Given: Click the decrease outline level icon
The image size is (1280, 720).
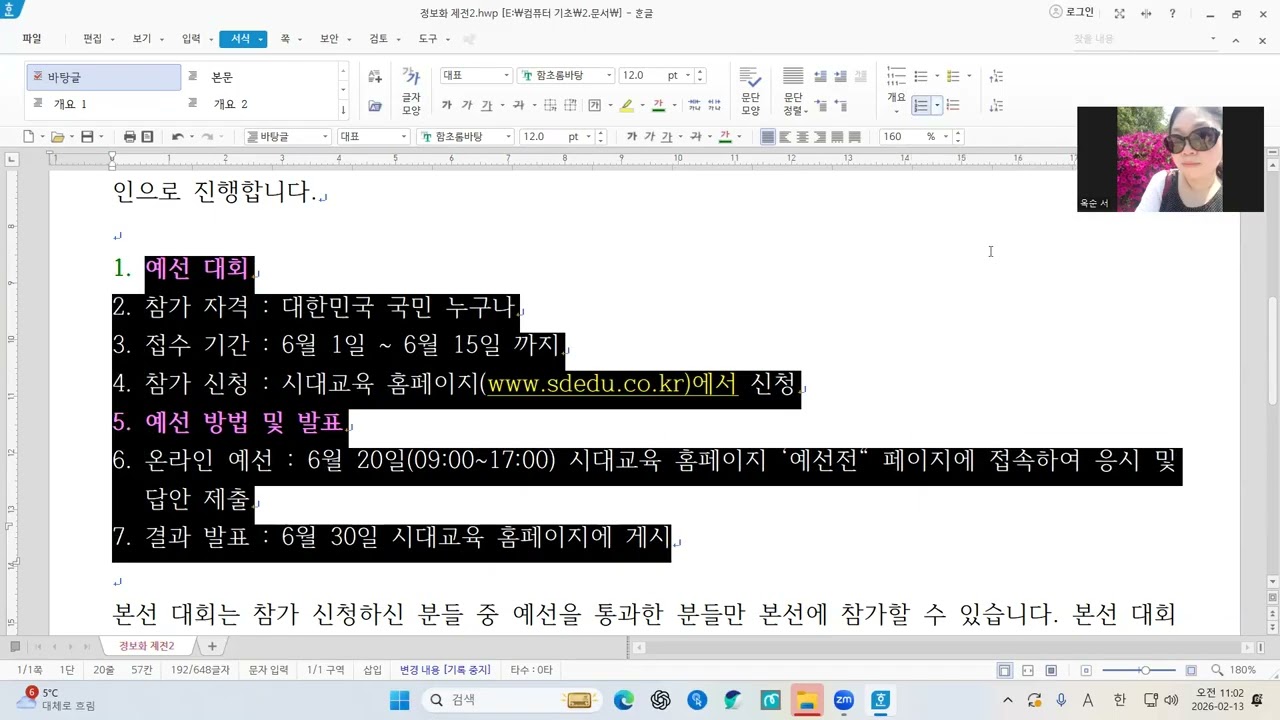Looking at the screenshot, I should coord(996,105).
